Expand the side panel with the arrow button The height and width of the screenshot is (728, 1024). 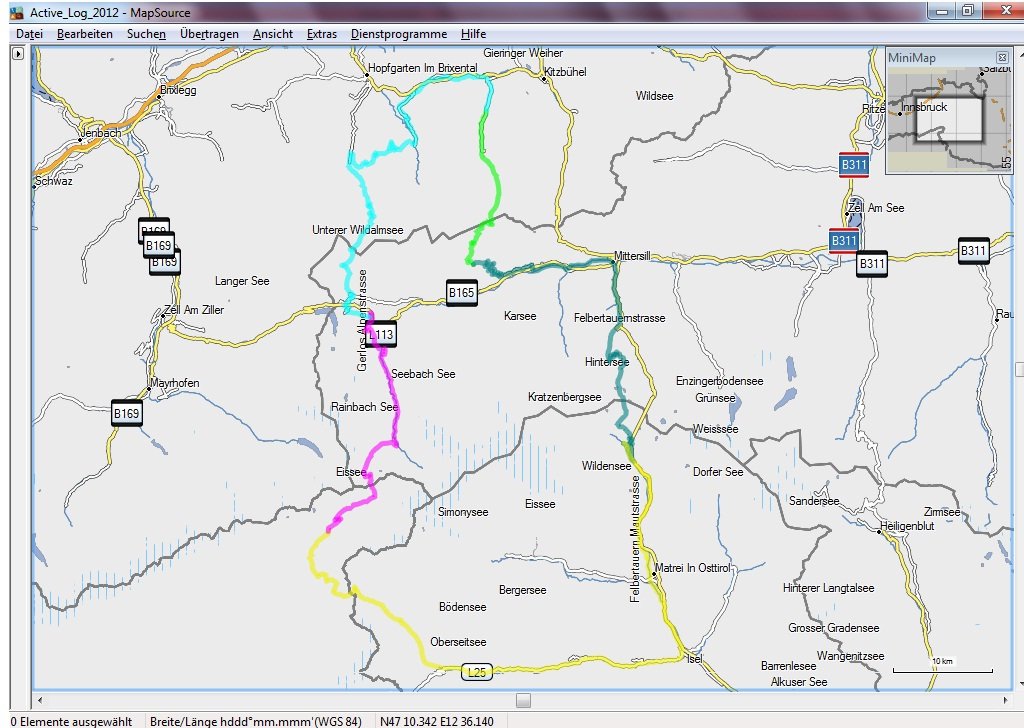tap(16, 53)
